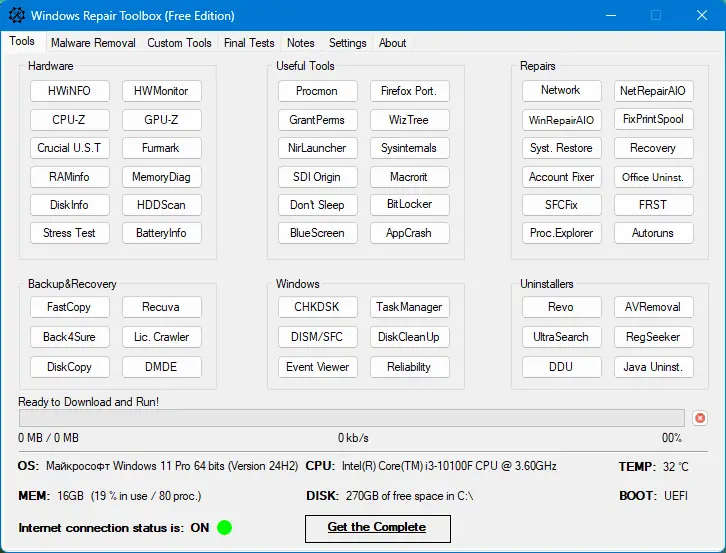Run DMDE
Screen dimensions: 726x553
(x=162, y=367)
